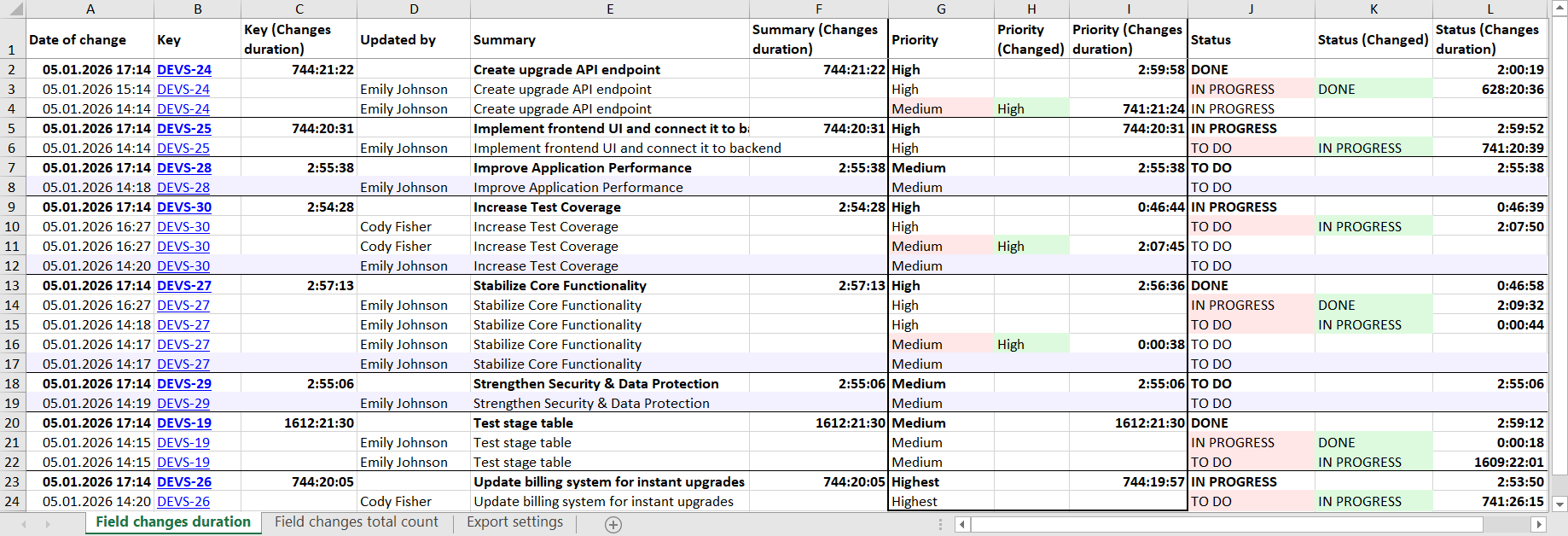Image resolution: width=1568 pixels, height=536 pixels.
Task: Select 'Highest' priority cell in row 23
Action: coord(941,482)
